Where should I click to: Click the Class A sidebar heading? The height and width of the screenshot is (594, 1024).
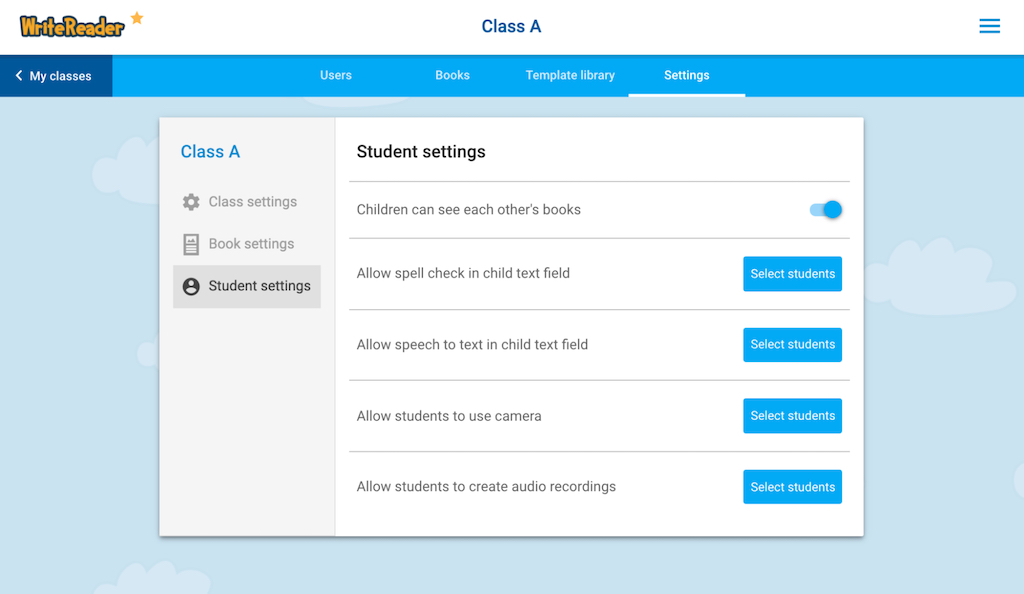click(210, 151)
